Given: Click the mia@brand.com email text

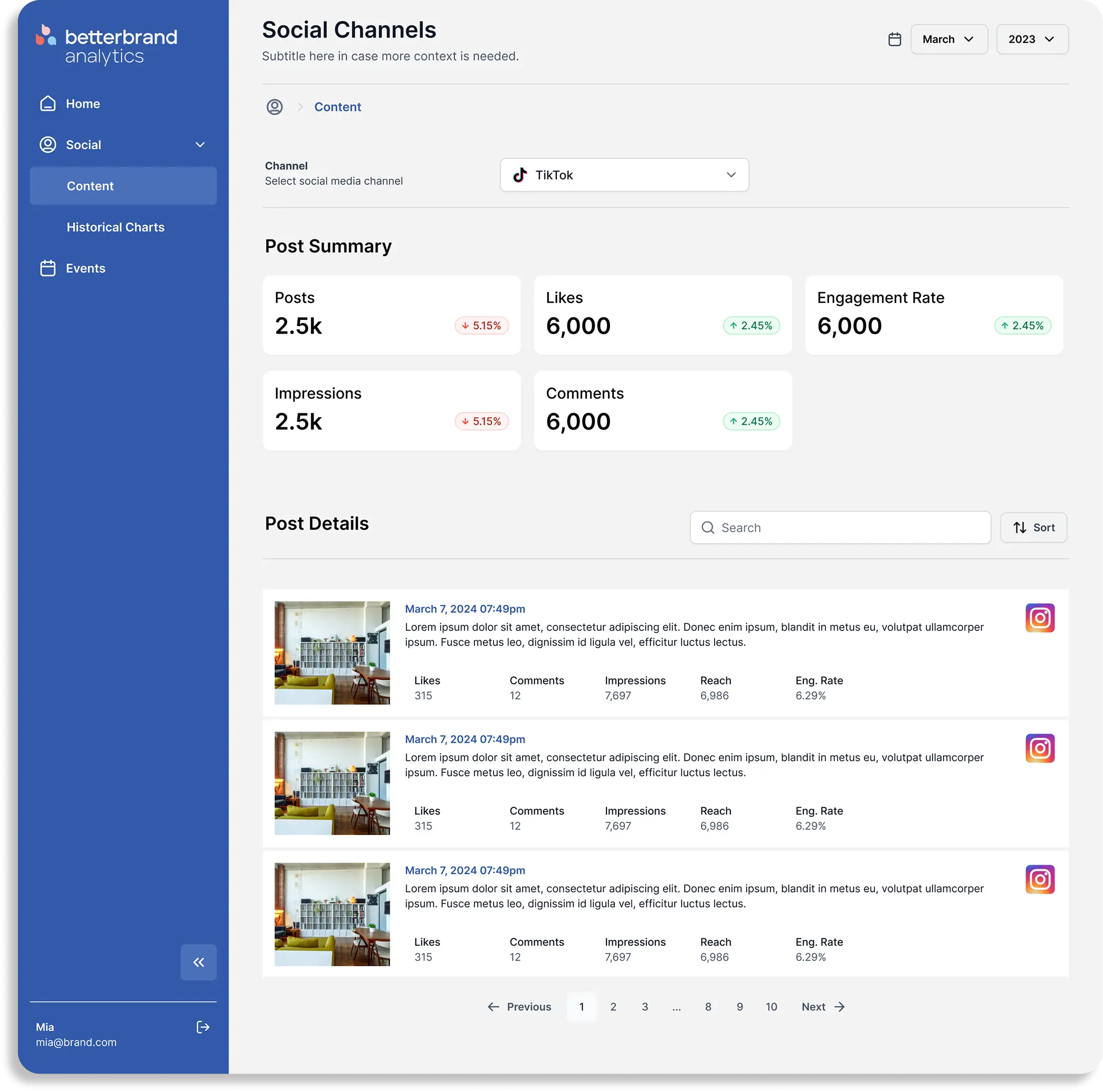Looking at the screenshot, I should (77, 1043).
